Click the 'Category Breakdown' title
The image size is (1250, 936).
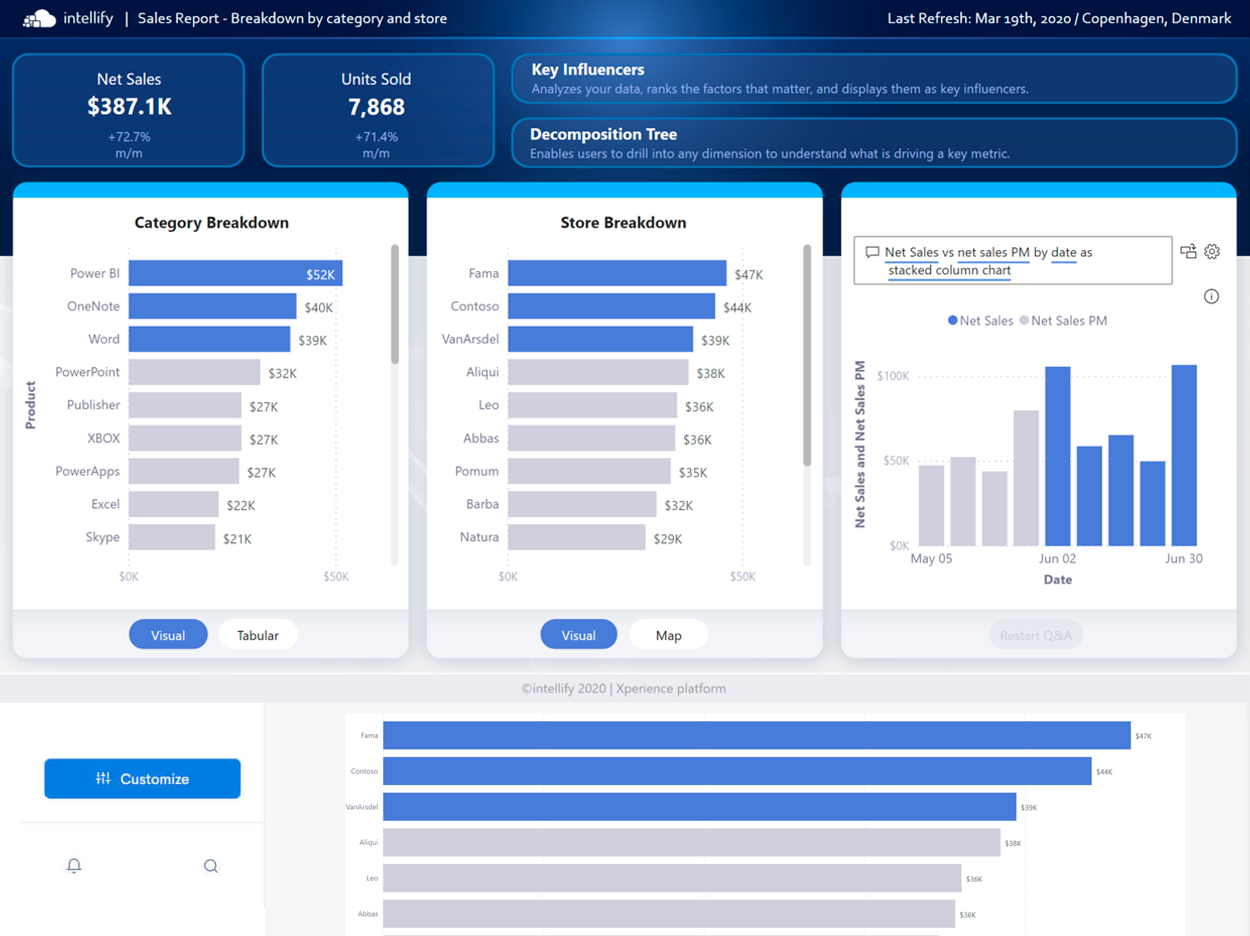211,223
